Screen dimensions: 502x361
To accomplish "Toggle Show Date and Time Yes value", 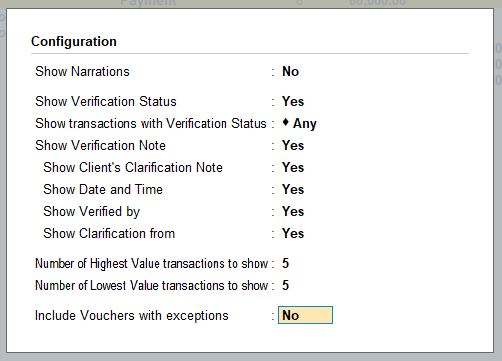I will tap(293, 189).
